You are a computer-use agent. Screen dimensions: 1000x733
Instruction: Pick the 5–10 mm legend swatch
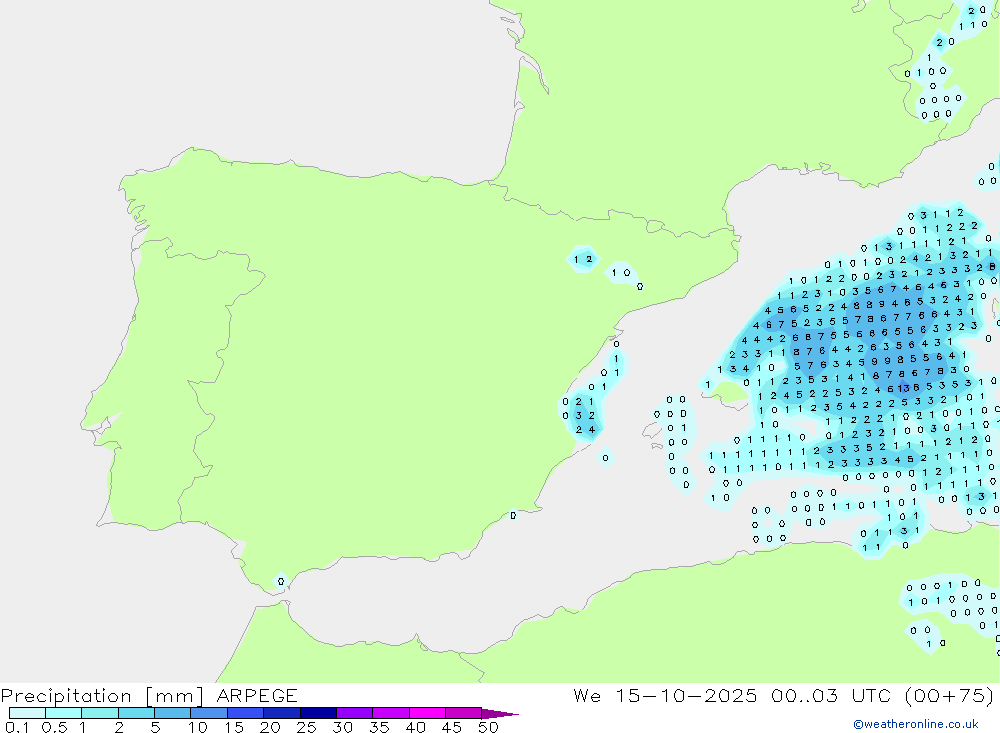click(x=172, y=713)
